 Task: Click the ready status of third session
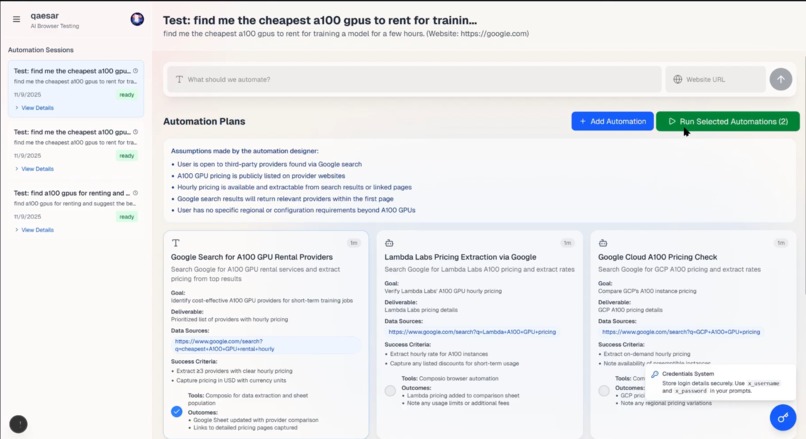127,217
